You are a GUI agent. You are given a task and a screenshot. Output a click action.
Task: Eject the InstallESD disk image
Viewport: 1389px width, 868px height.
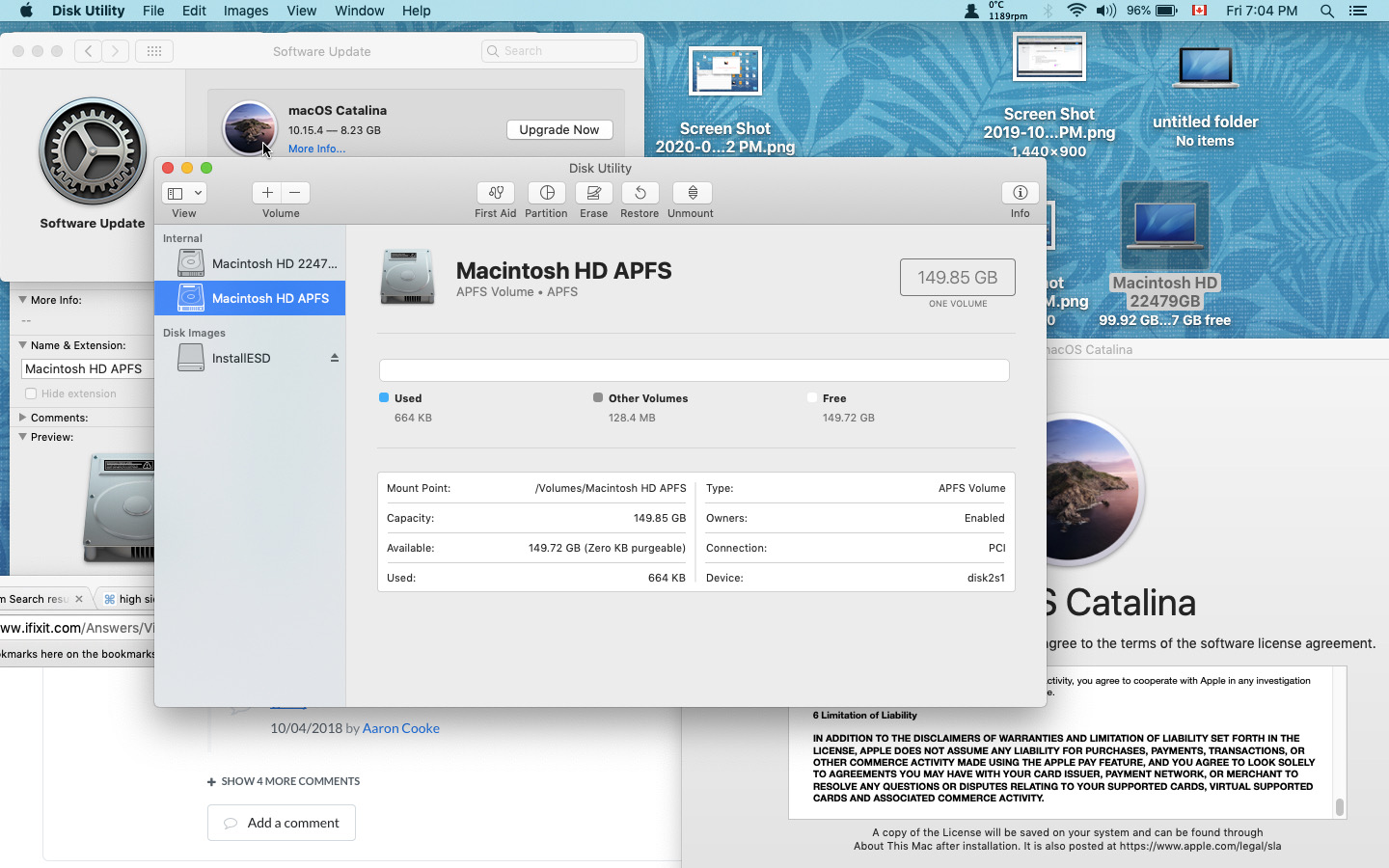click(335, 358)
